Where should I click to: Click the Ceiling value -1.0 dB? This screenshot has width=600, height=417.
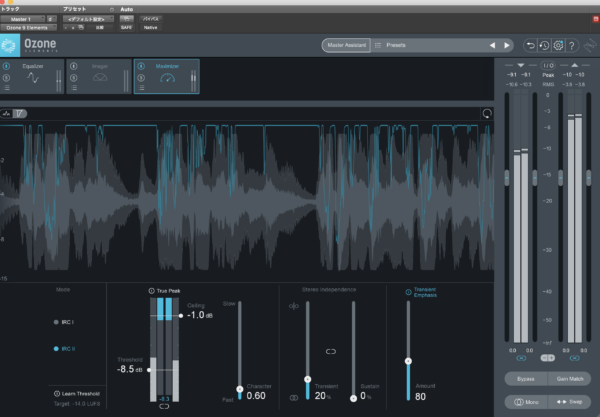[200, 315]
